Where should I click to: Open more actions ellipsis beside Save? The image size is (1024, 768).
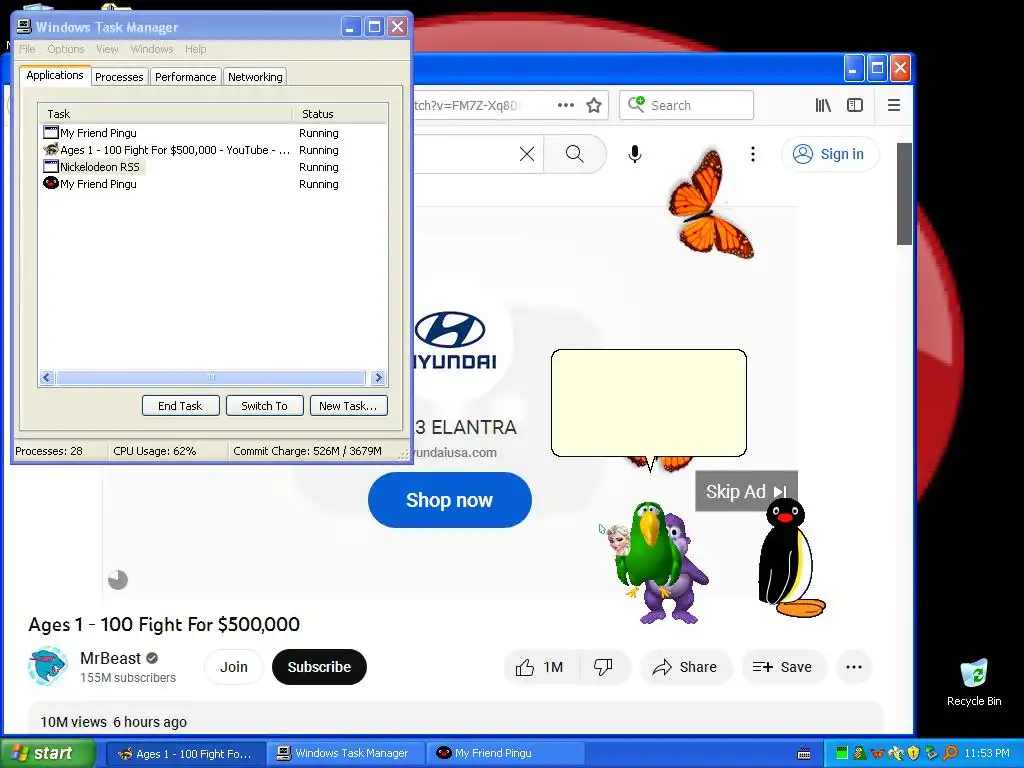click(x=854, y=667)
